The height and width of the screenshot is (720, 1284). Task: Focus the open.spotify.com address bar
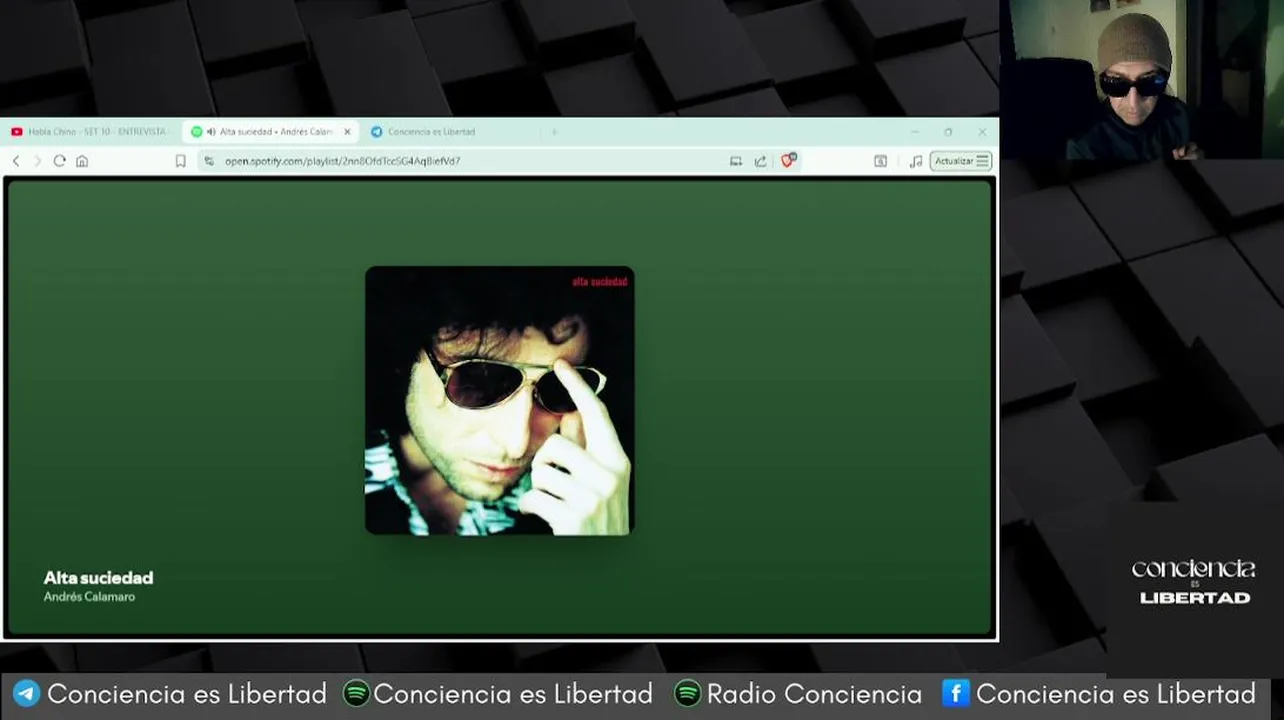pyautogui.click(x=500, y=161)
